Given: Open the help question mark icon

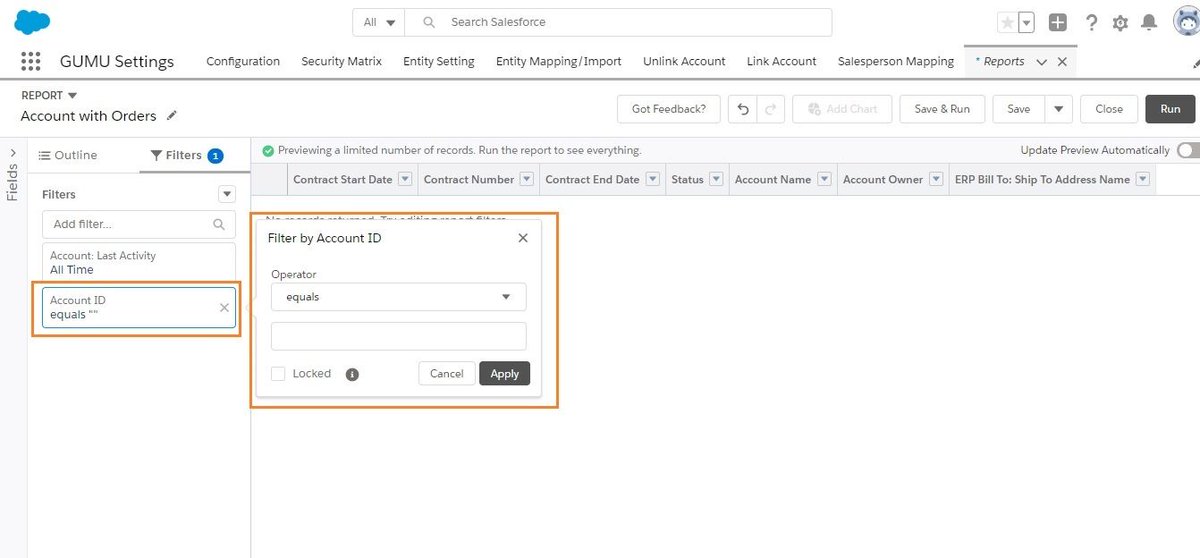Looking at the screenshot, I should (1091, 23).
